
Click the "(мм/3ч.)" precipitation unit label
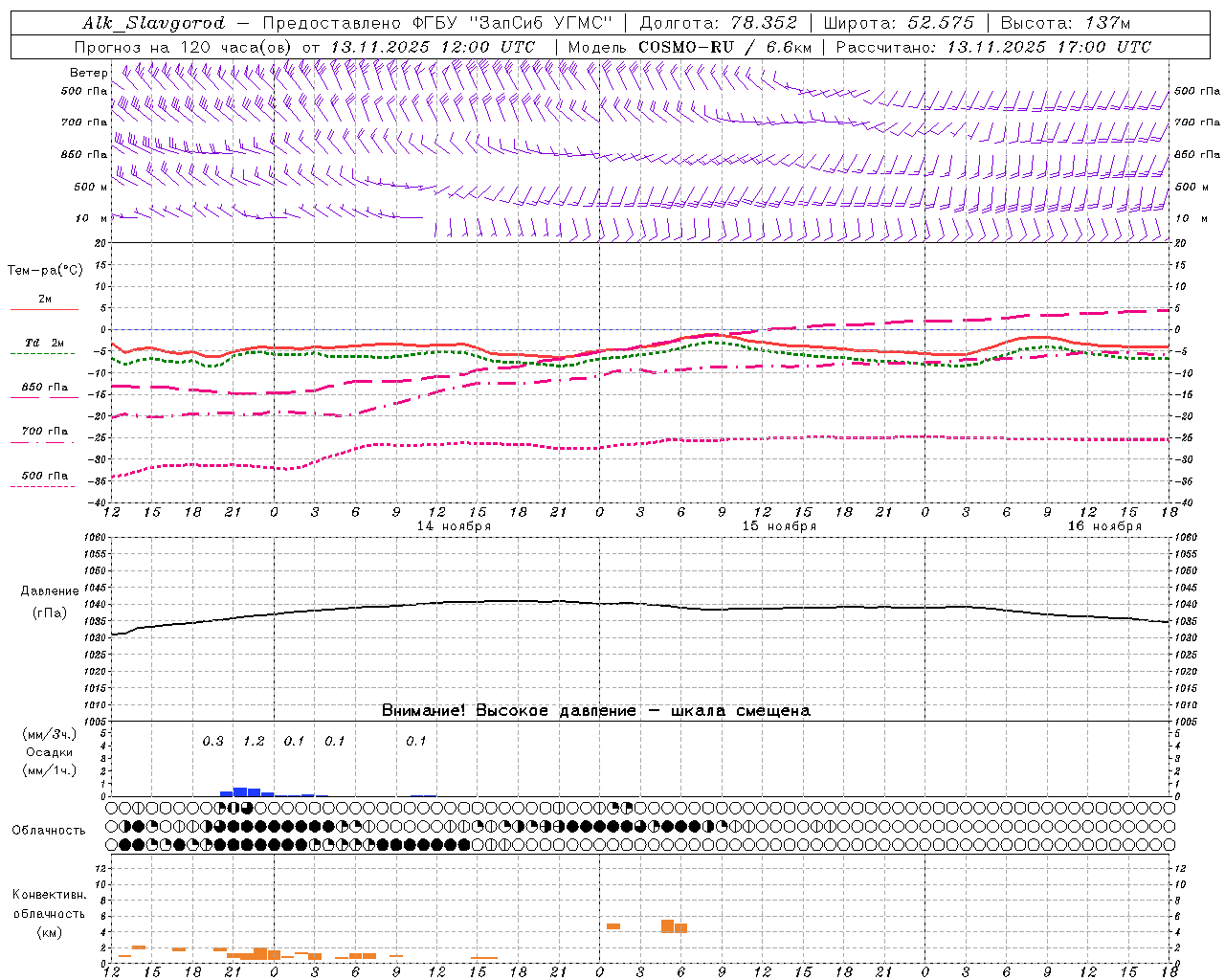[x=50, y=734]
